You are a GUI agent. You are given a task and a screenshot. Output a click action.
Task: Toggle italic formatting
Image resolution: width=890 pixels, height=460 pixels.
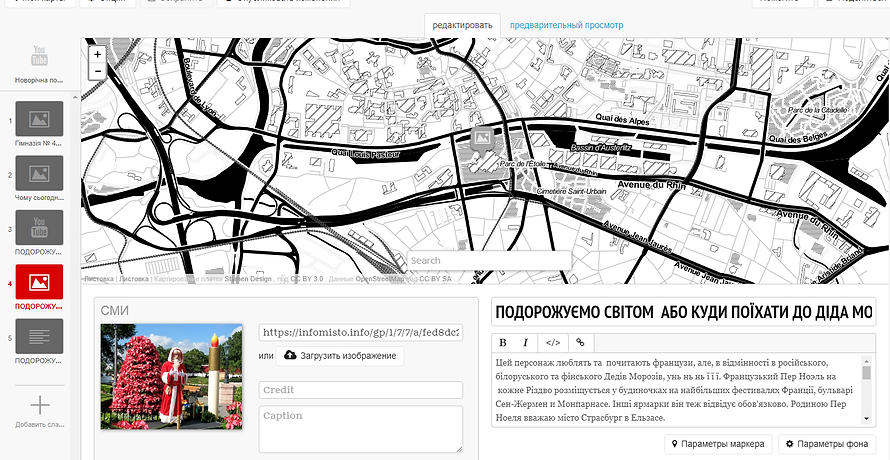[x=526, y=342]
